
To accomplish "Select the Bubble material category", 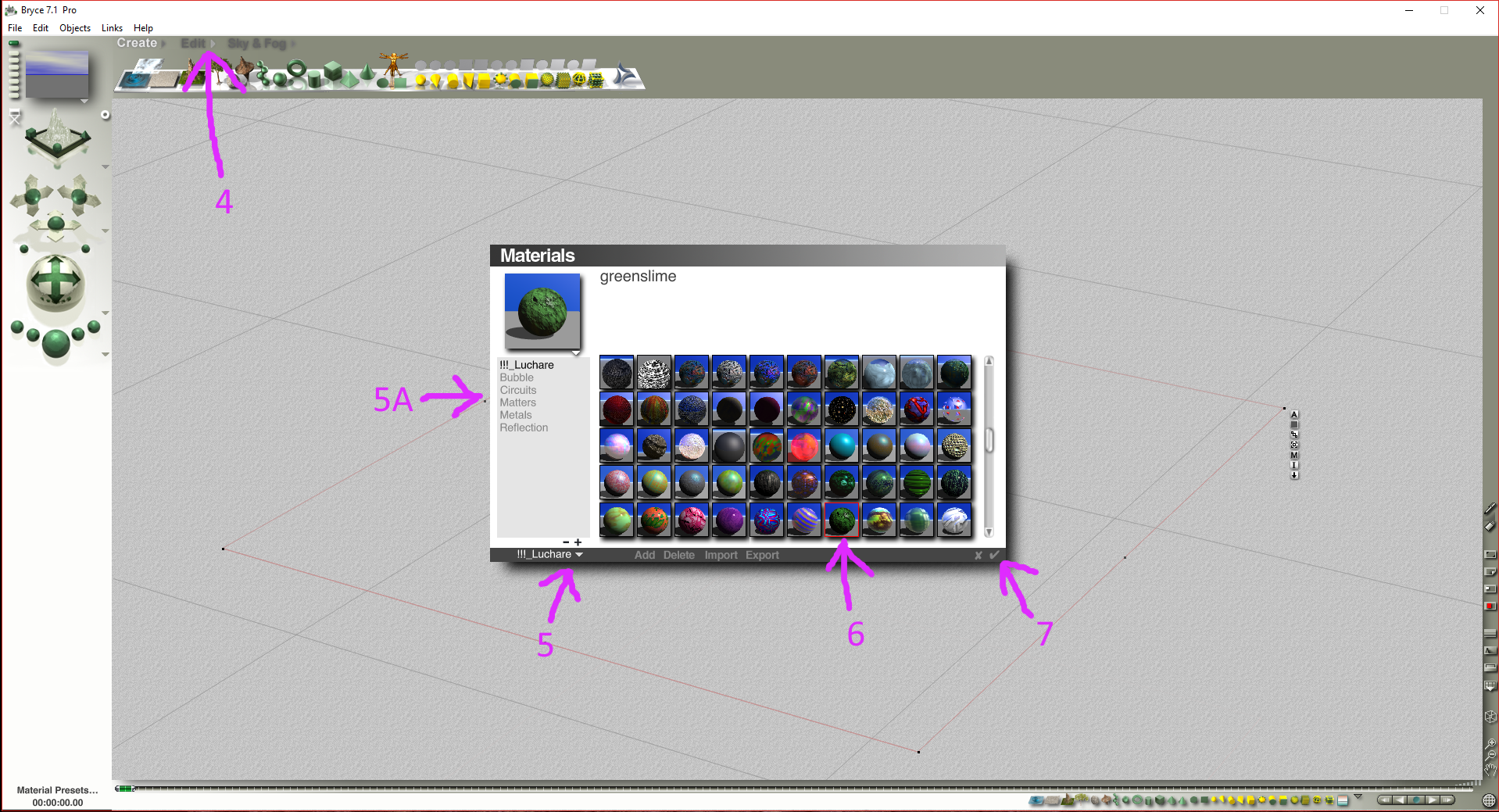I will pyautogui.click(x=517, y=377).
